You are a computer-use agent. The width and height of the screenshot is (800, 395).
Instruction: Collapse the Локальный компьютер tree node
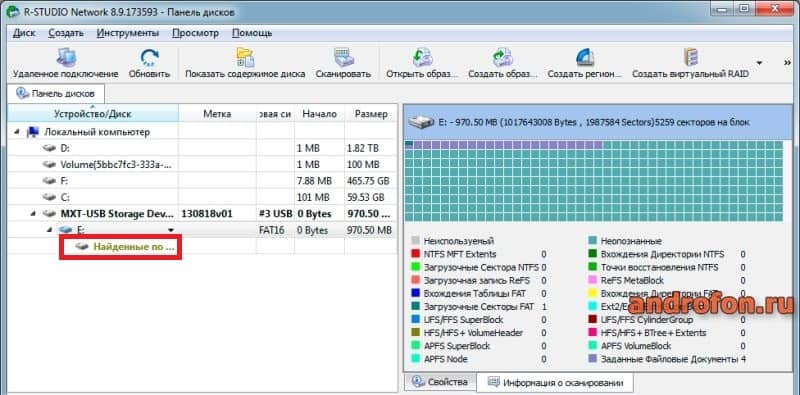(x=17, y=132)
